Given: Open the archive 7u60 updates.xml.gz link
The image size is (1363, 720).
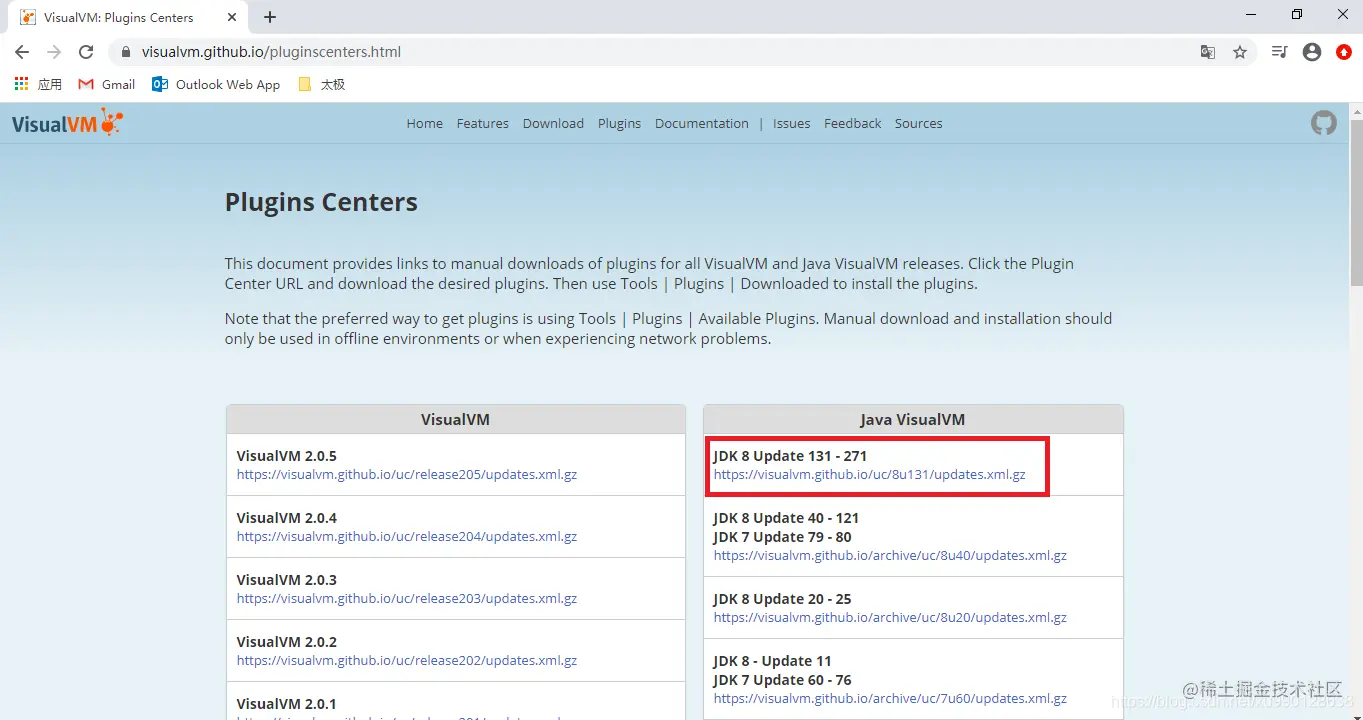Looking at the screenshot, I should [x=890, y=699].
